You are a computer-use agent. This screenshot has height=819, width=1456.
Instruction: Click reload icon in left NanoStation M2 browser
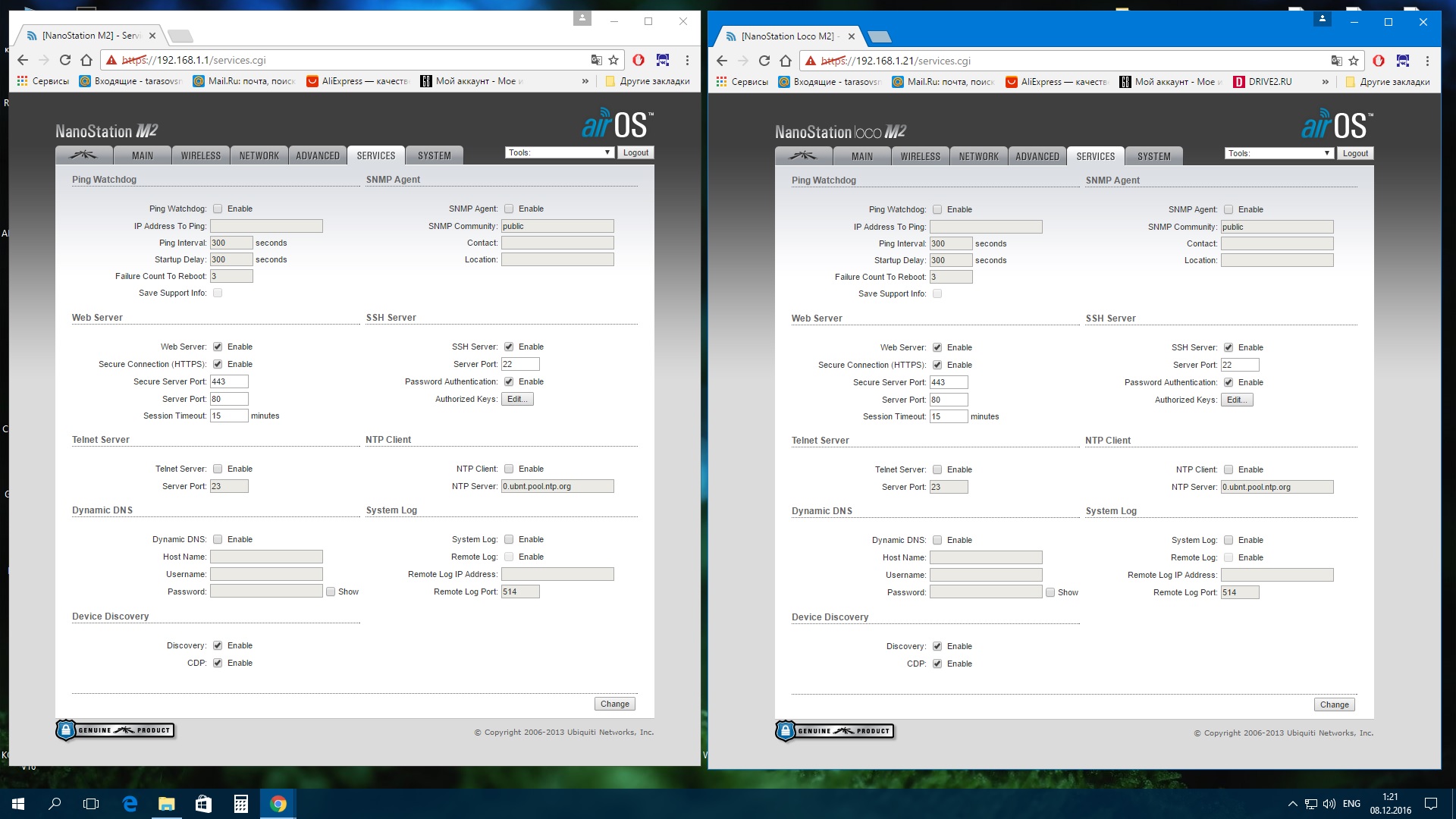tap(65, 60)
